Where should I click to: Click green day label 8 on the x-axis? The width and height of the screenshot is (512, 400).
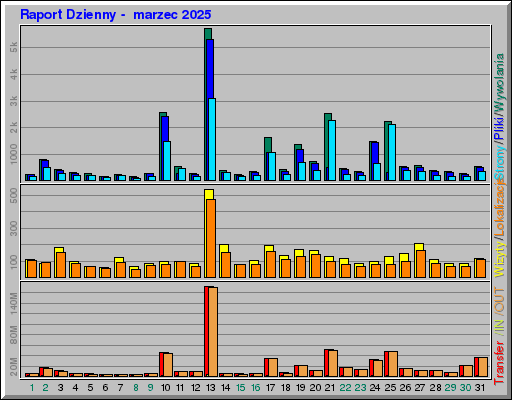[x=135, y=388]
